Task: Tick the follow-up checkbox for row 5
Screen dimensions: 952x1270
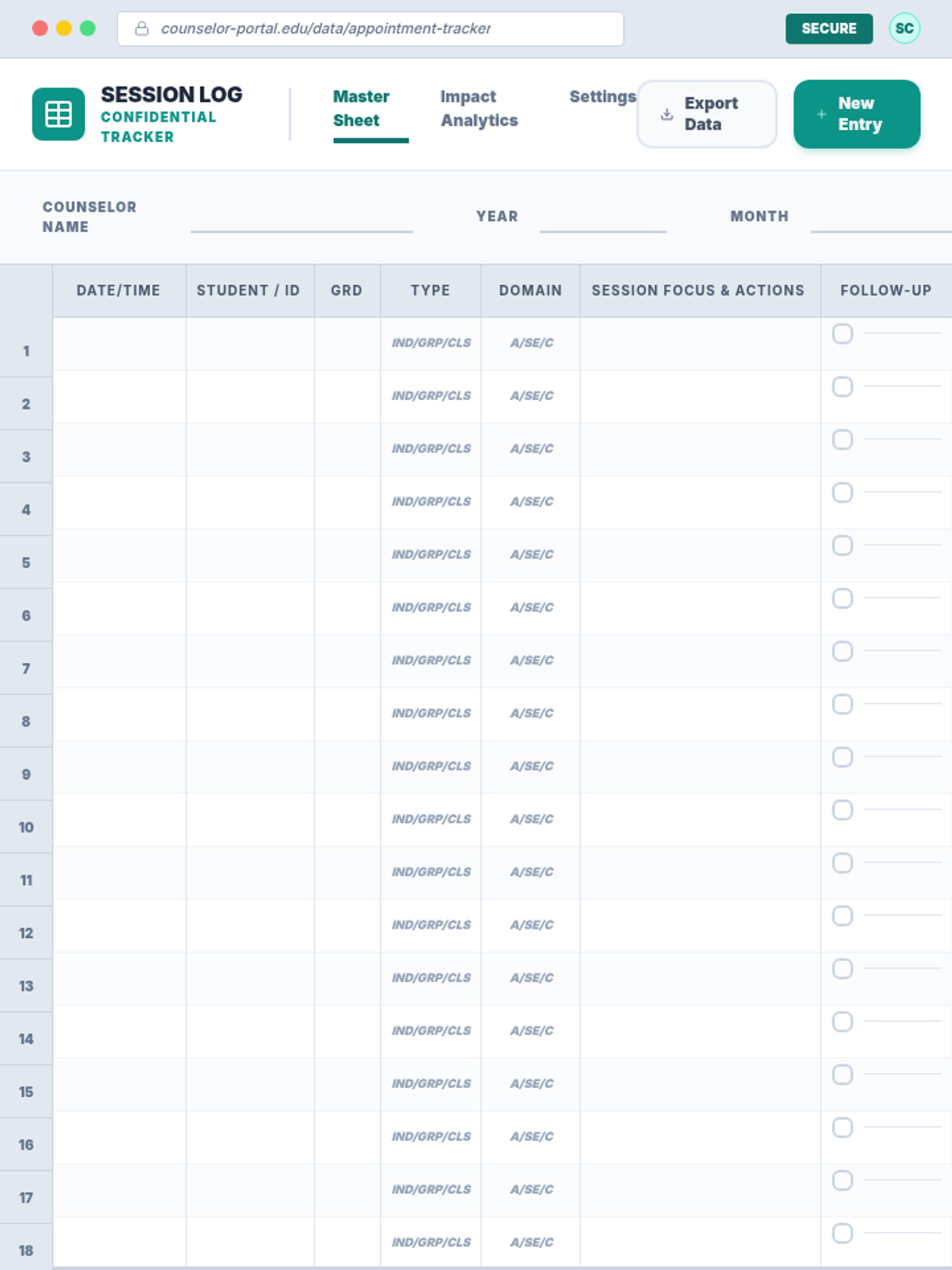Action: coord(843,546)
